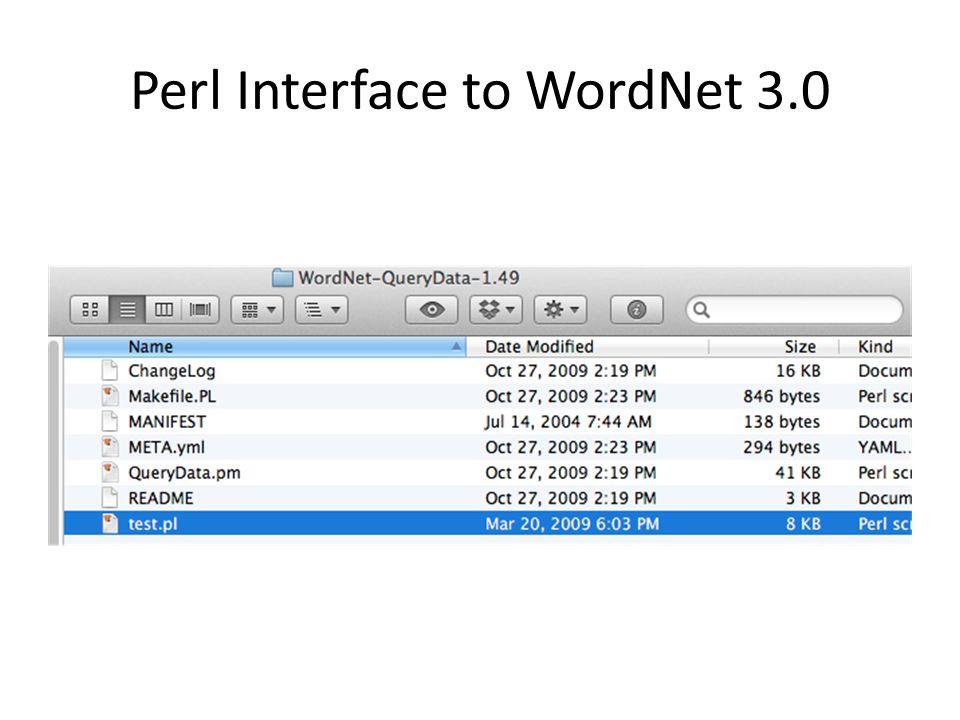Sort by the Date Modified column

(588, 347)
